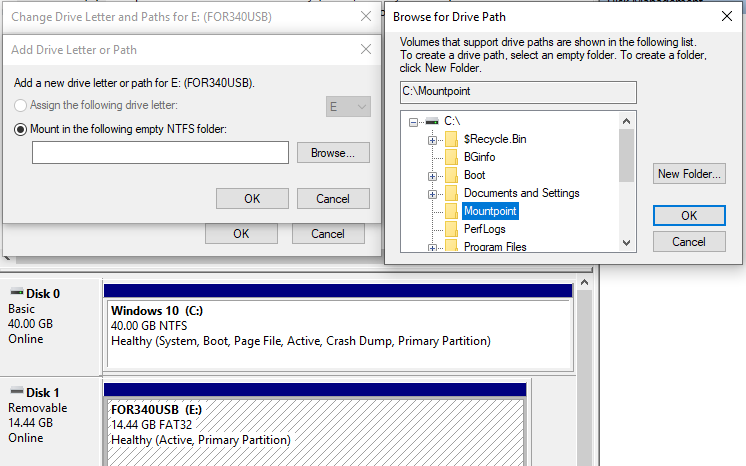This screenshot has width=746, height=466.
Task: Click the Boot folder icon
Action: pos(451,175)
